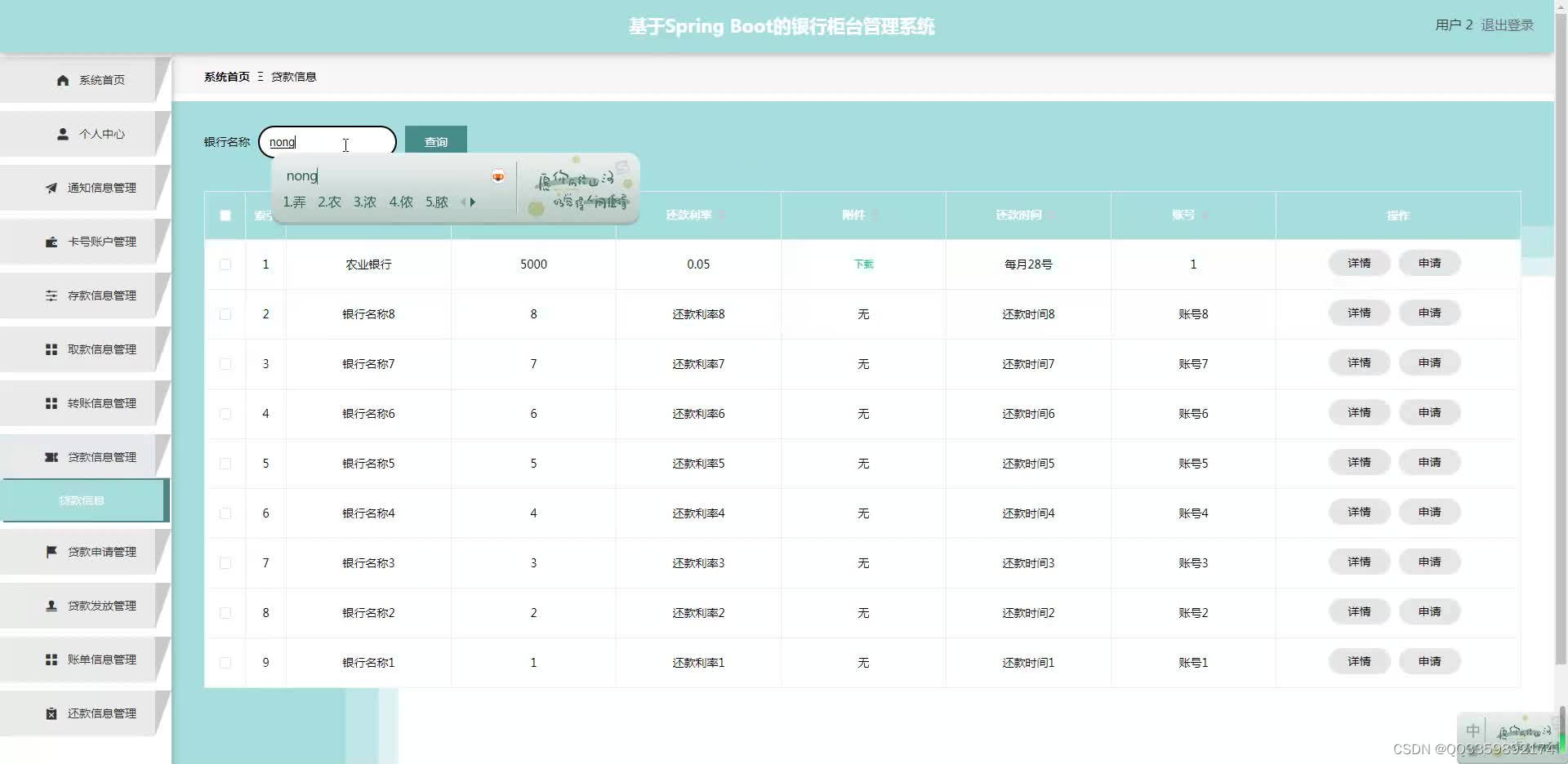Screen dimensions: 1568x764
Task: Open 还款信息管理 via its clipboard icon
Action: [51, 713]
